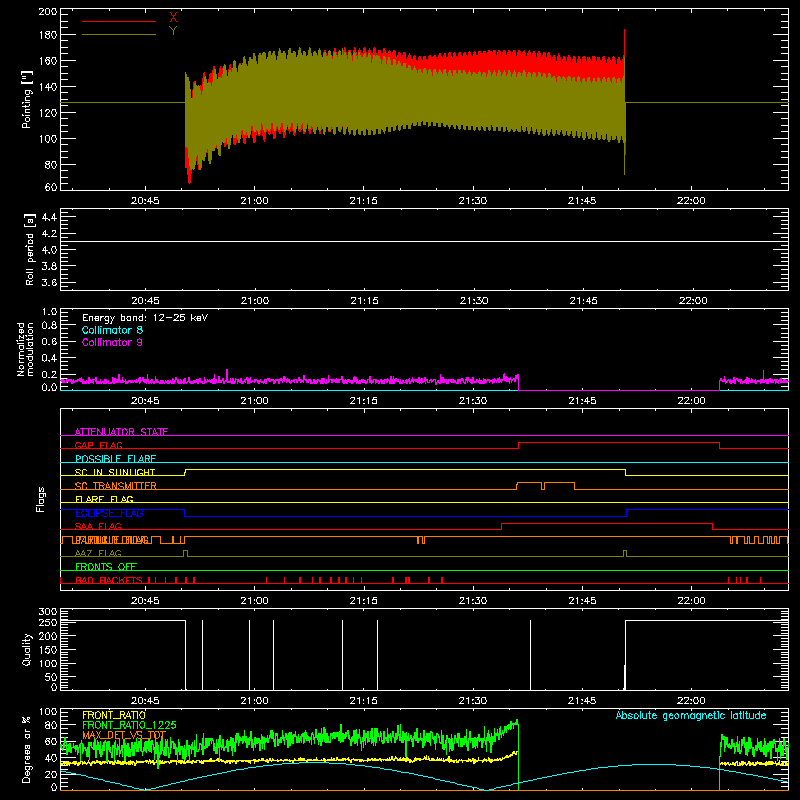This screenshot has width=800, height=800.
Task: Click the SC_TRANSMITTER flag label
Action: (x=115, y=485)
